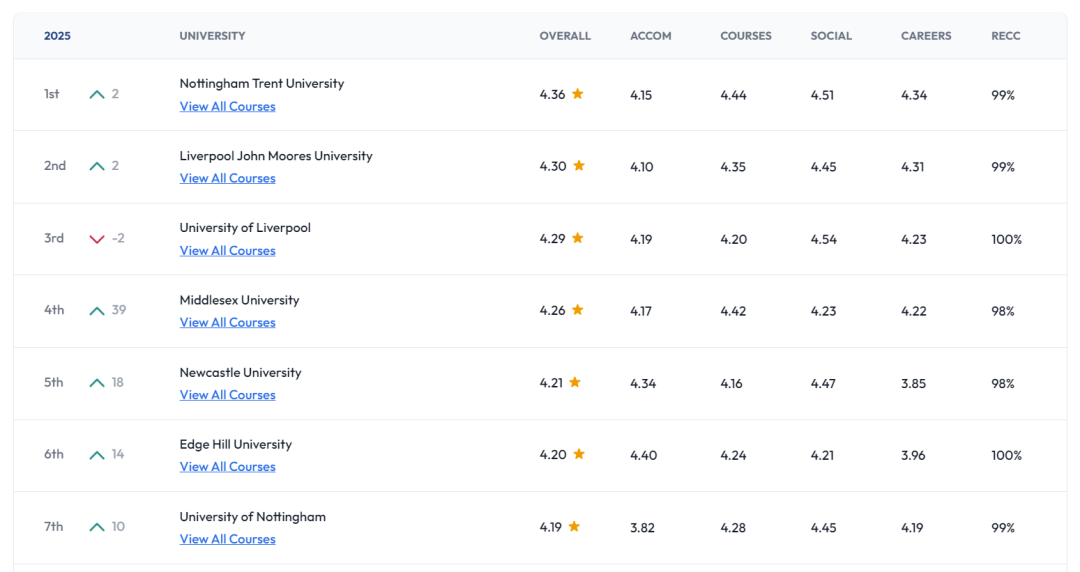Click Edge Hill's careers score 3.96
The height and width of the screenshot is (572, 1080).
tap(913, 455)
